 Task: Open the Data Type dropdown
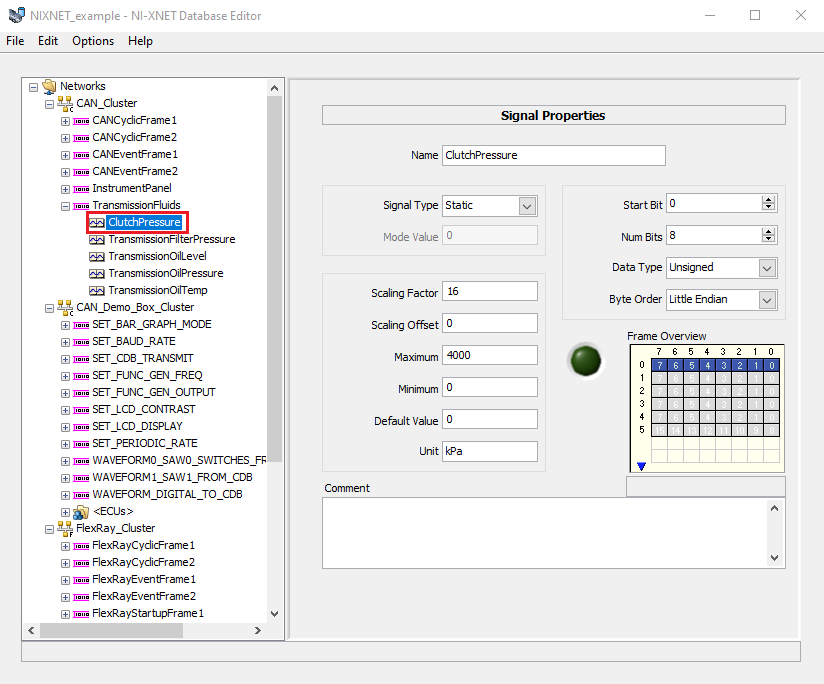(x=767, y=268)
